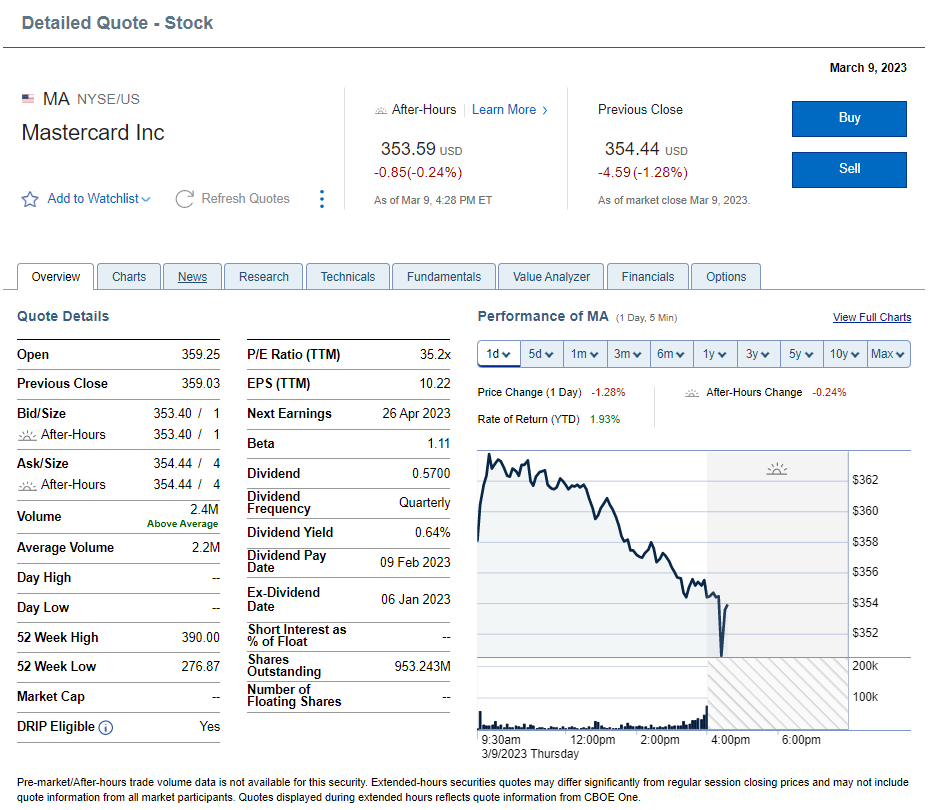
Task: Click the sun icon beside After-Hours Change
Action: [692, 393]
